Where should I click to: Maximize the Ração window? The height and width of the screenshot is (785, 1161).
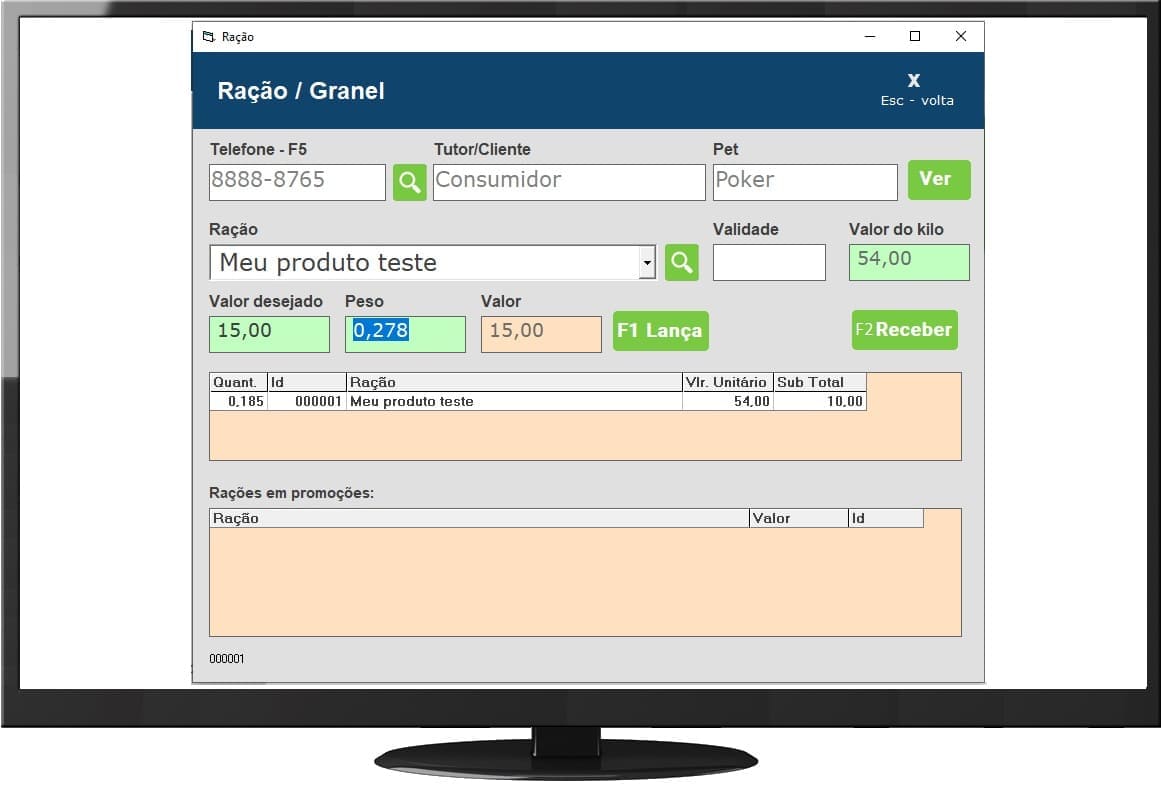point(914,37)
